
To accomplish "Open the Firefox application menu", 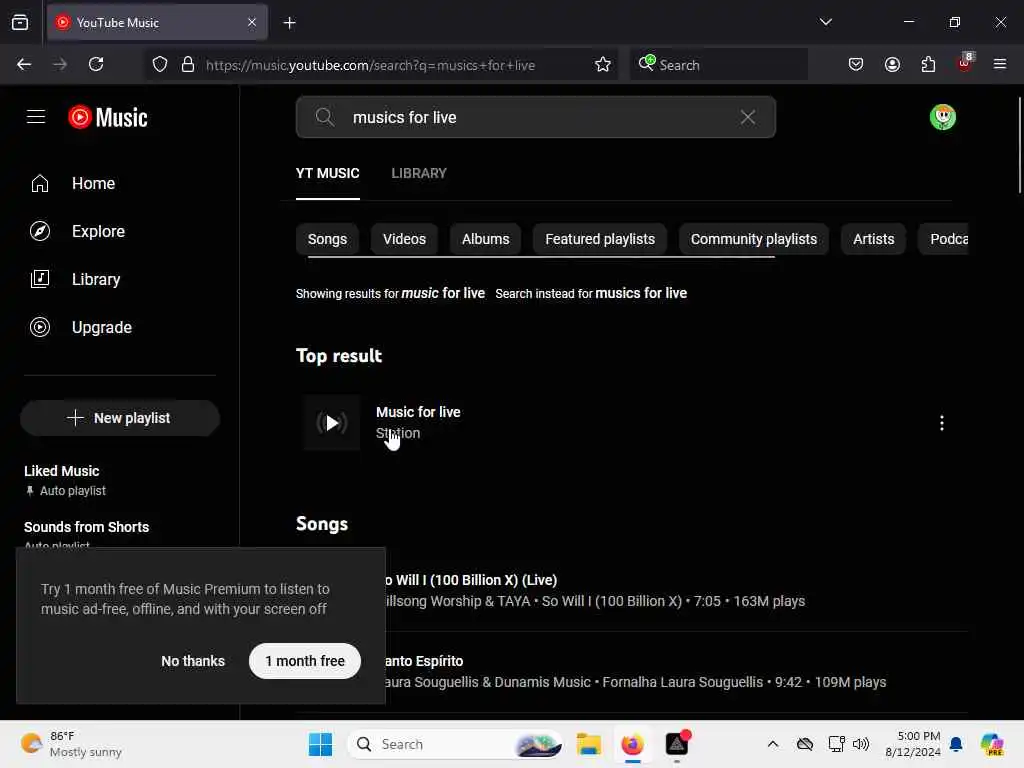I will click(999, 65).
